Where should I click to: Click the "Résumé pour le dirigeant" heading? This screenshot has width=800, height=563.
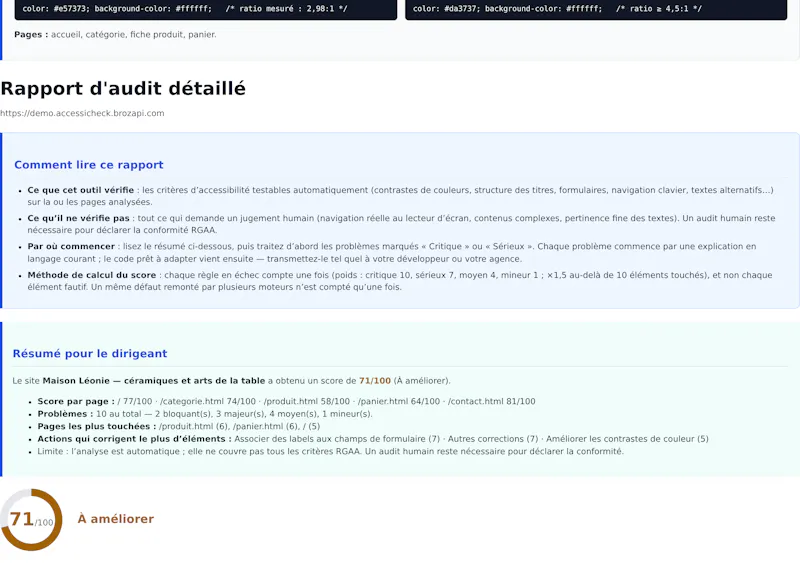[90, 354]
